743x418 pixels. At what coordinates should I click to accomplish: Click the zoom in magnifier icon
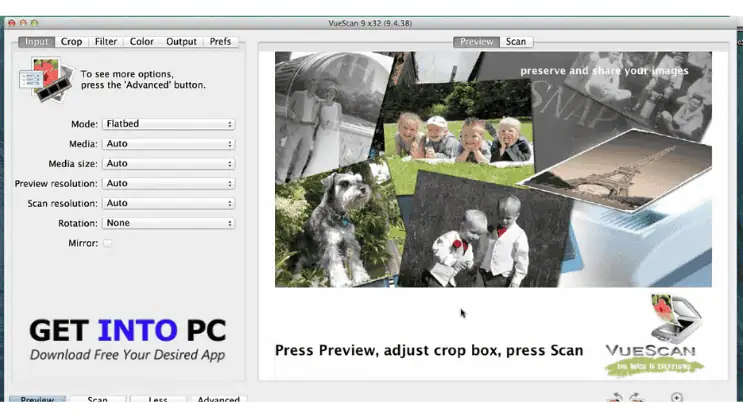point(677,398)
